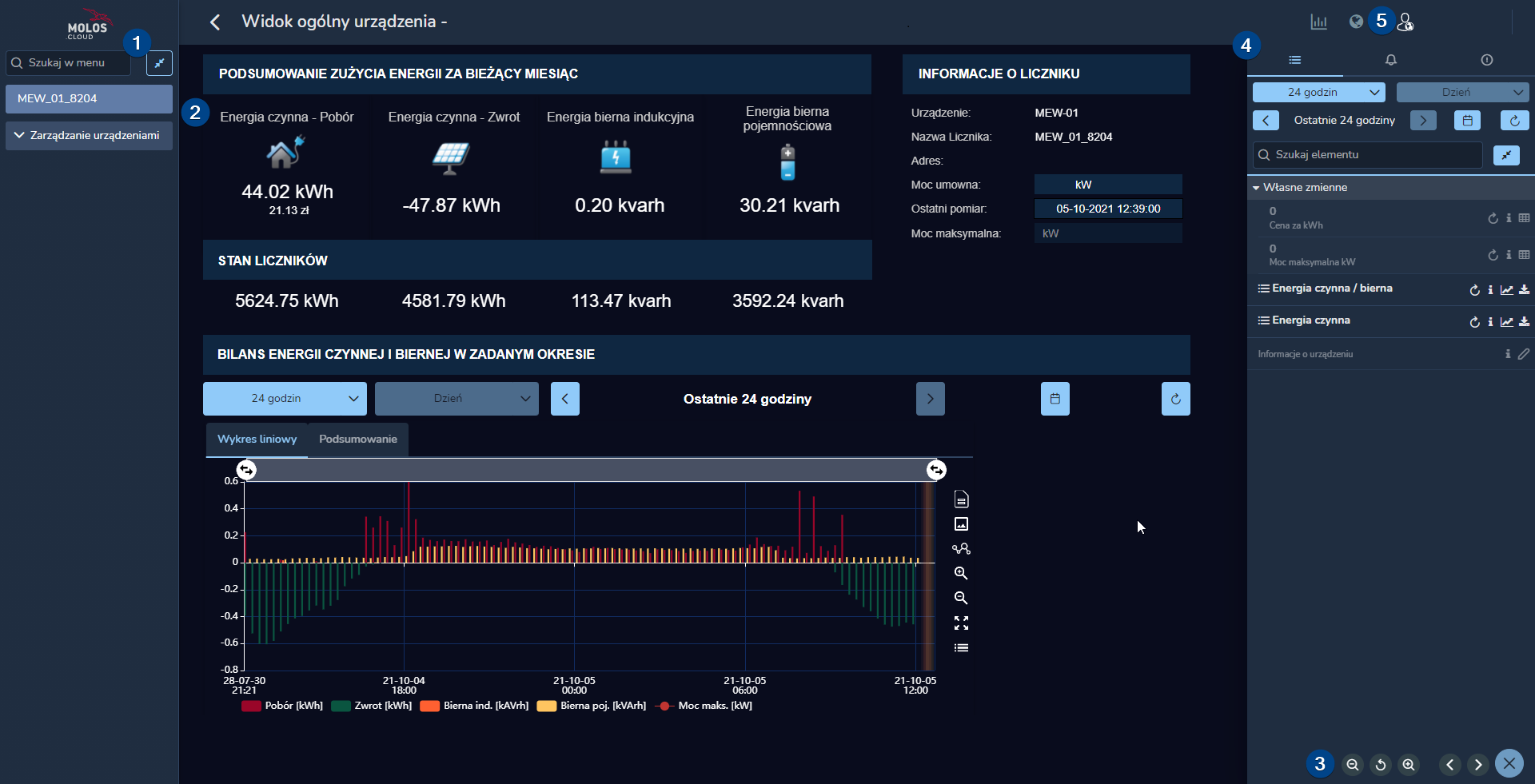This screenshot has width=1535, height=784.
Task: Export chart data with the document icon
Action: pos(961,499)
